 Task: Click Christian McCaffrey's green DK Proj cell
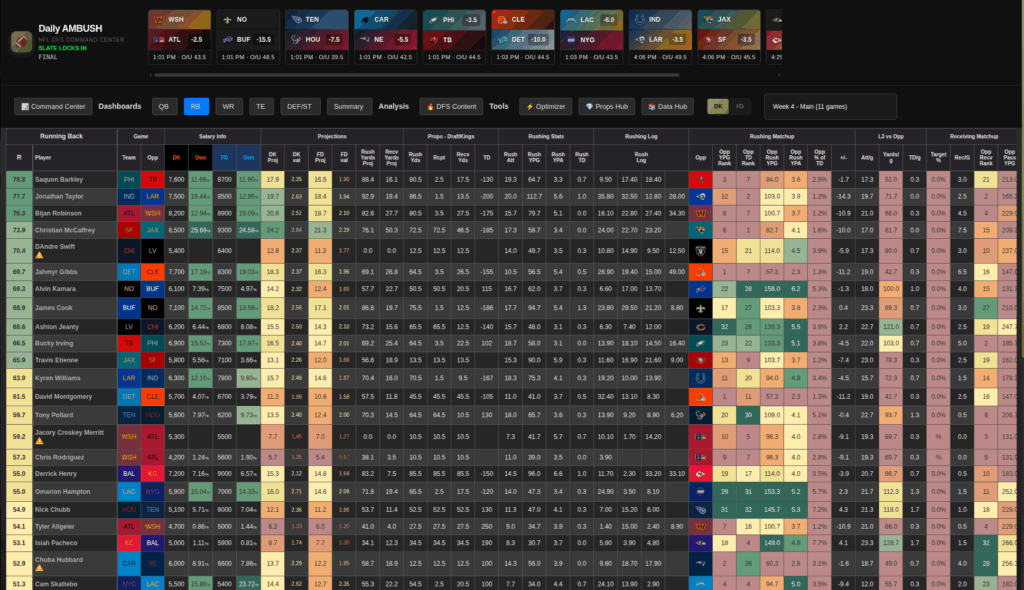(x=273, y=229)
